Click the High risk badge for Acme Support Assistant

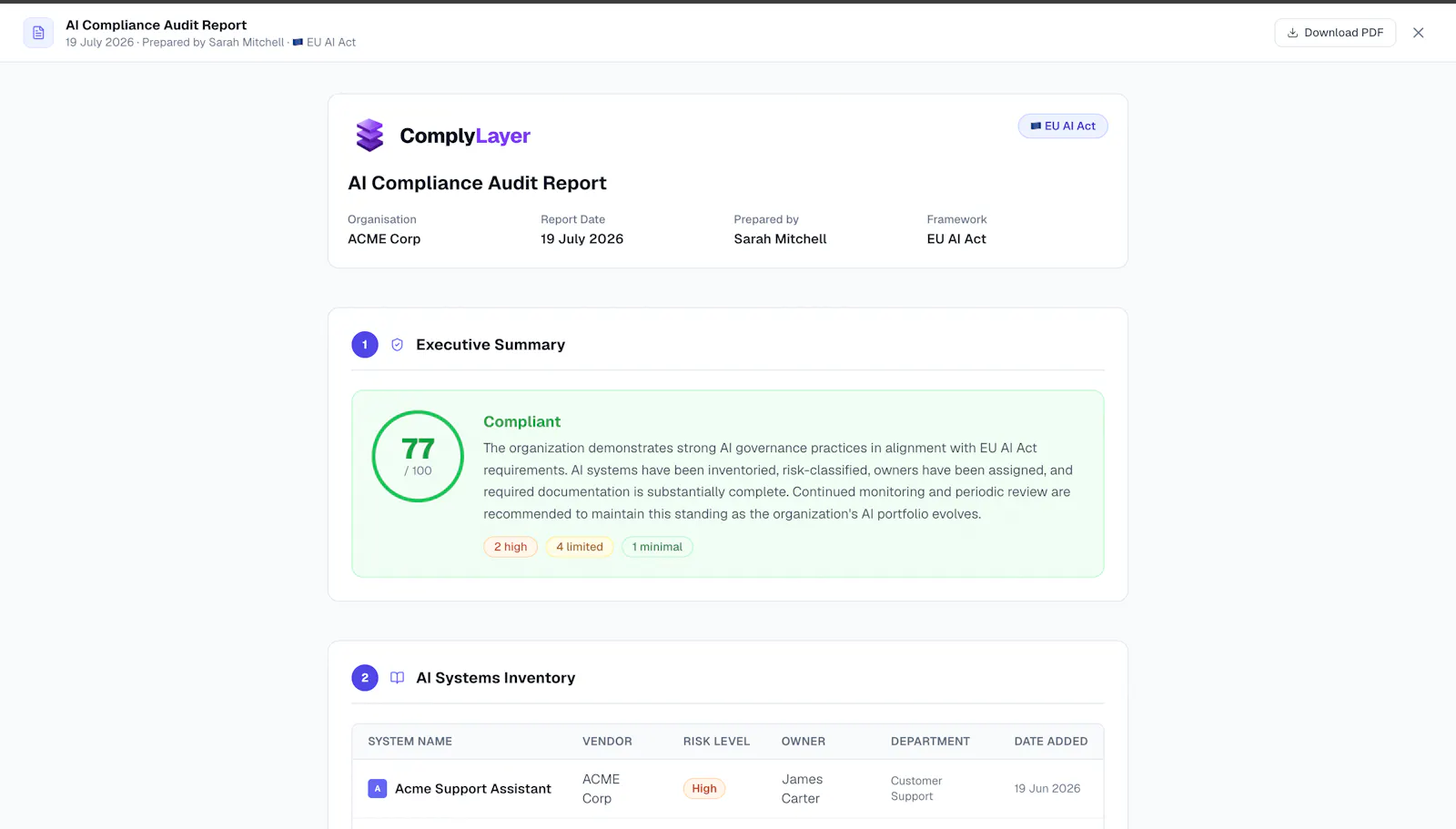tap(704, 789)
